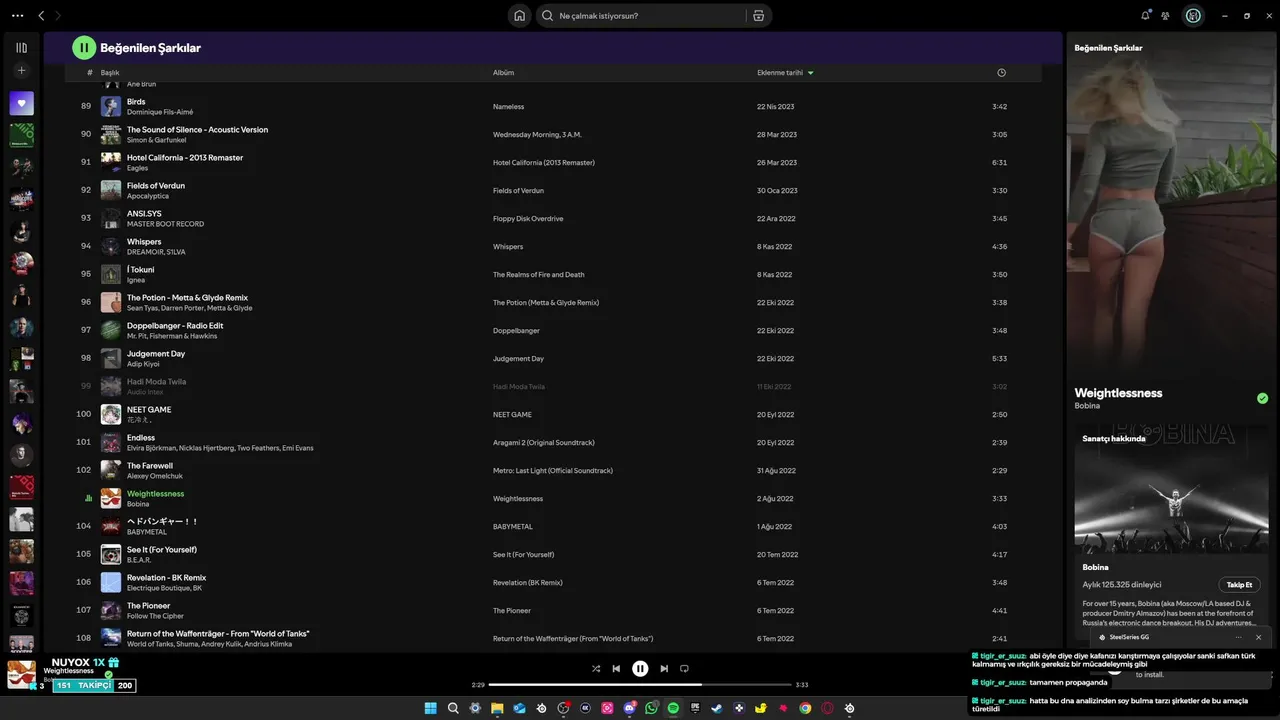Select Revelation - BK Remix track title
This screenshot has width=1280, height=720.
pos(166,578)
